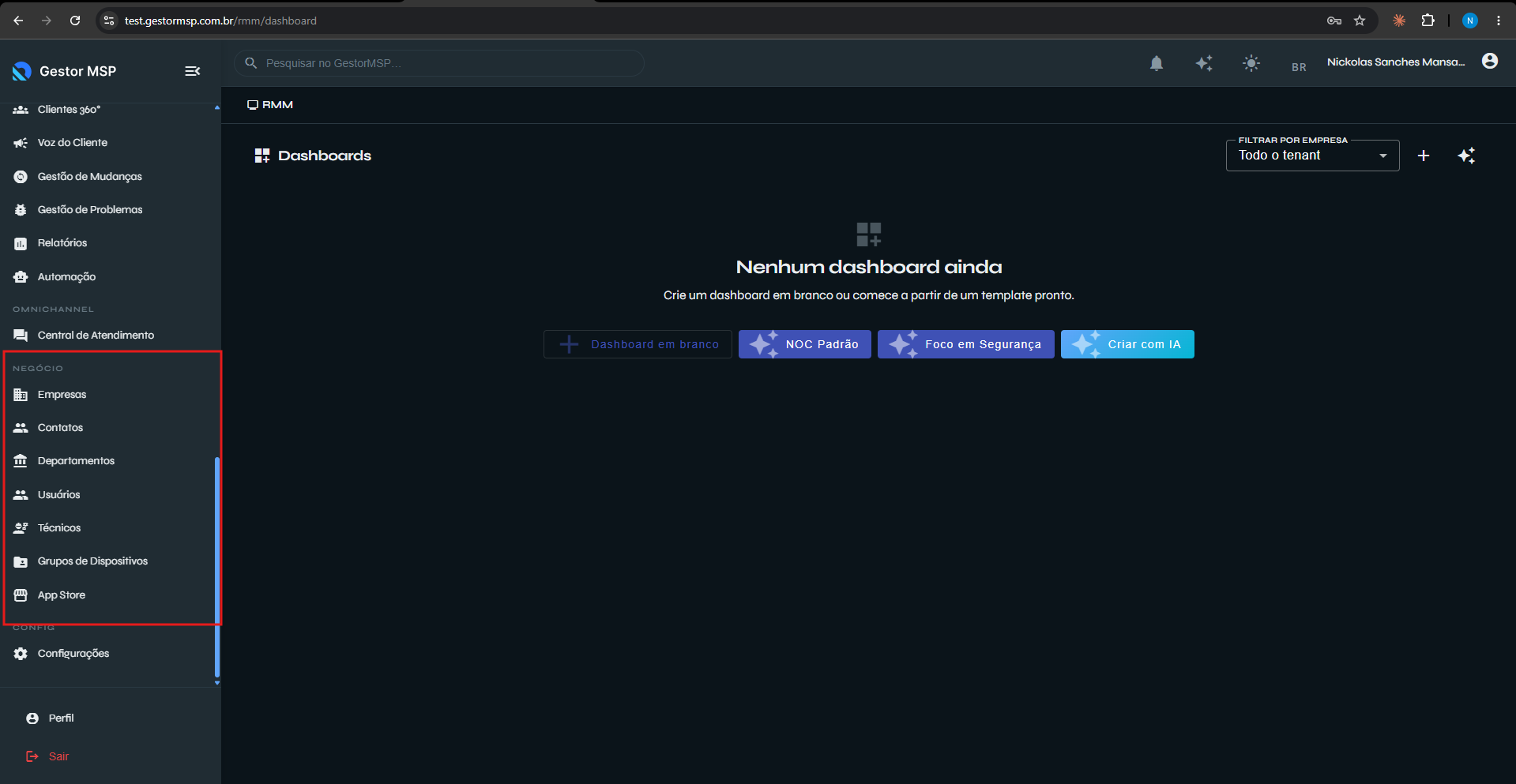Viewport: 1516px width, 784px height.
Task: Open Chrome profile avatar N
Action: [x=1470, y=21]
